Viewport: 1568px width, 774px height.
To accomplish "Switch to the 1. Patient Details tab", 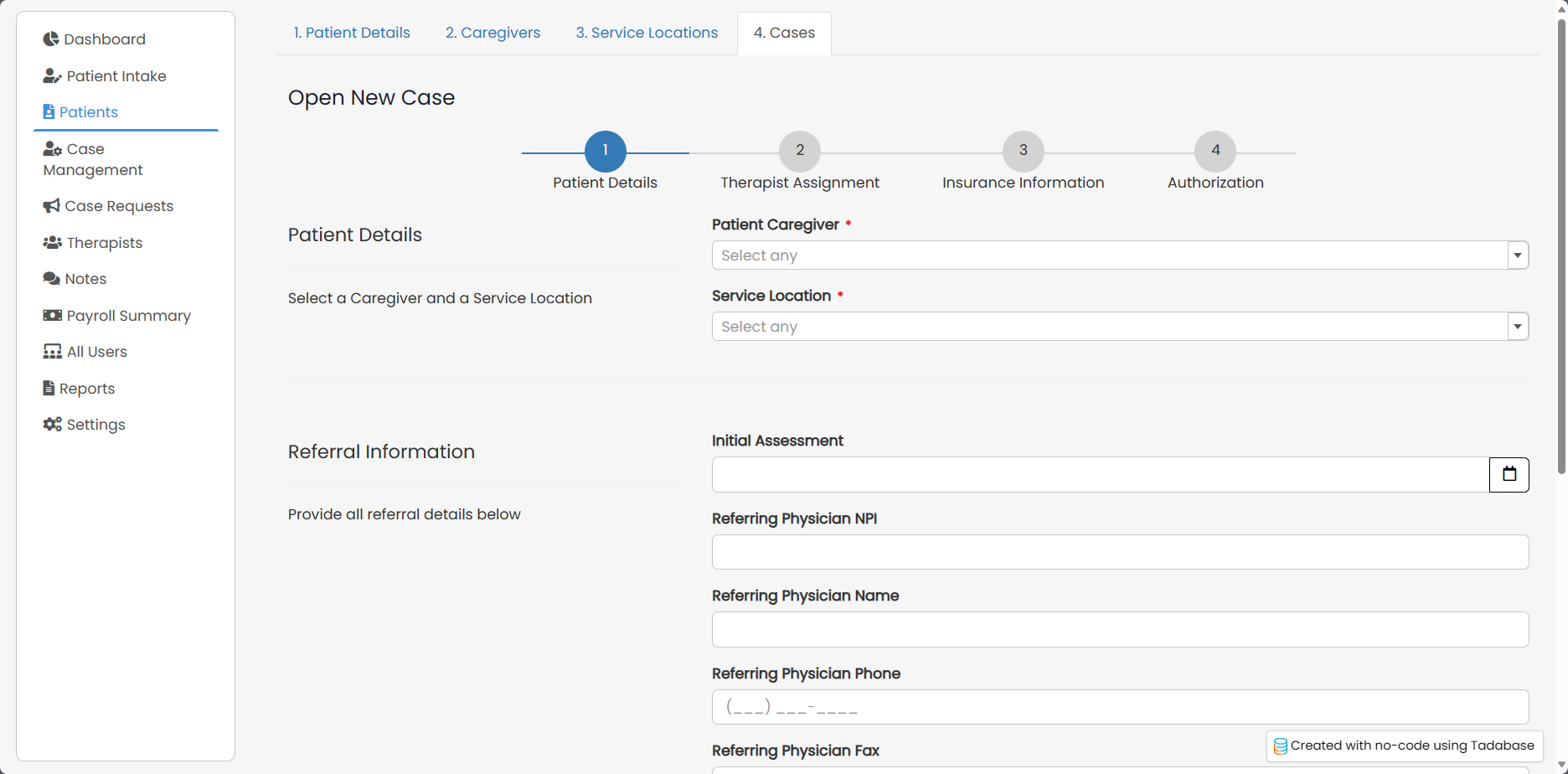I will coord(352,33).
